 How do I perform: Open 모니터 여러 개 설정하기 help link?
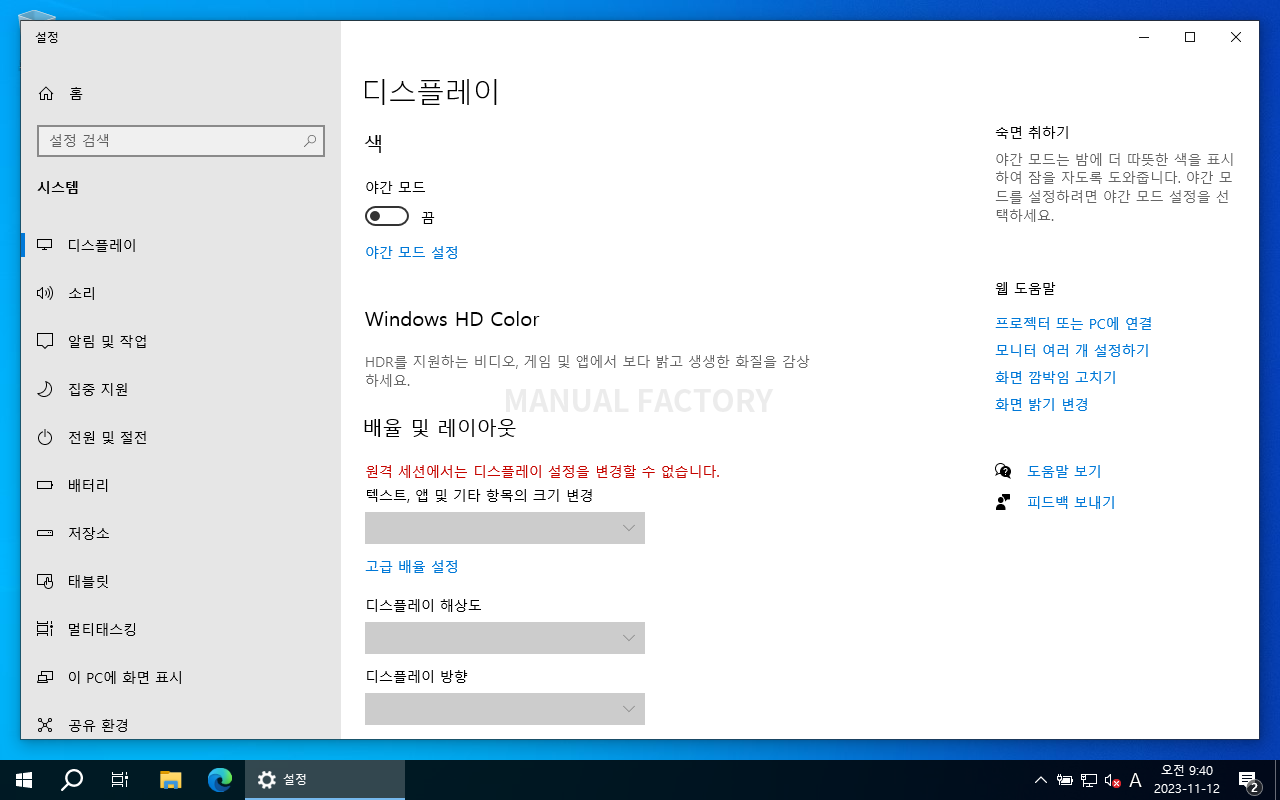tap(1072, 351)
